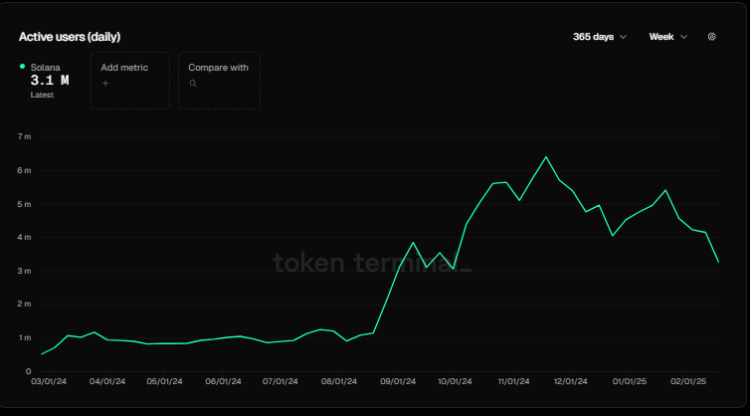The image size is (750, 416).
Task: Click the 4 m y-axis label
Action: 24,237
